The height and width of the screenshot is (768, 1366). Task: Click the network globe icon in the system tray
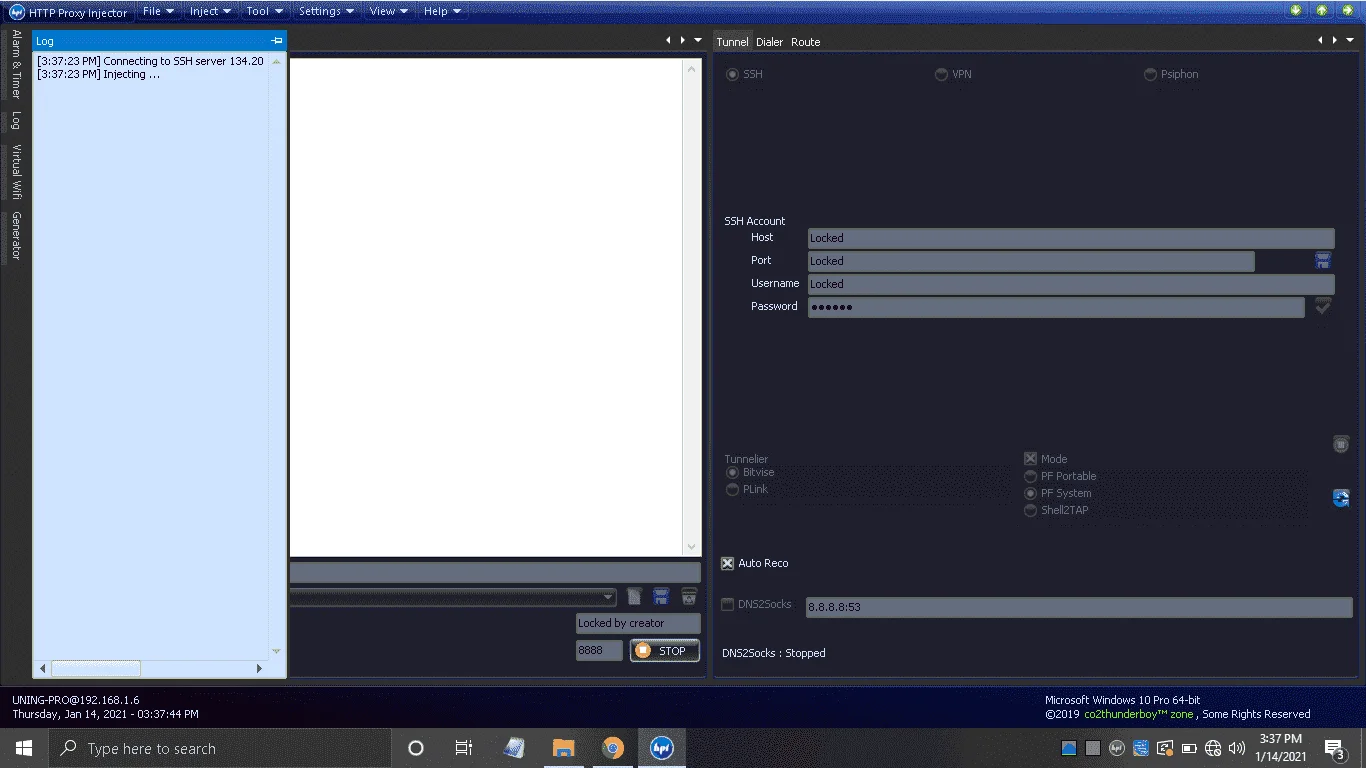1213,748
